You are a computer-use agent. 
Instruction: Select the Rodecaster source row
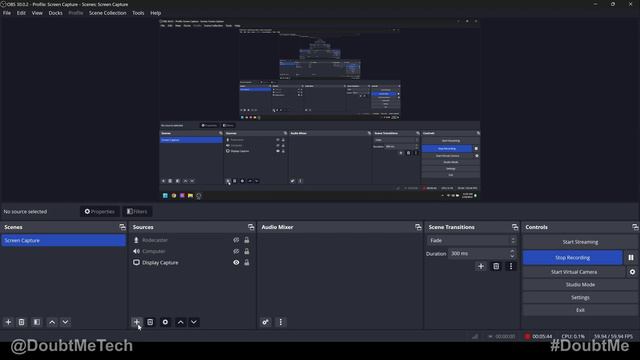(x=192, y=240)
